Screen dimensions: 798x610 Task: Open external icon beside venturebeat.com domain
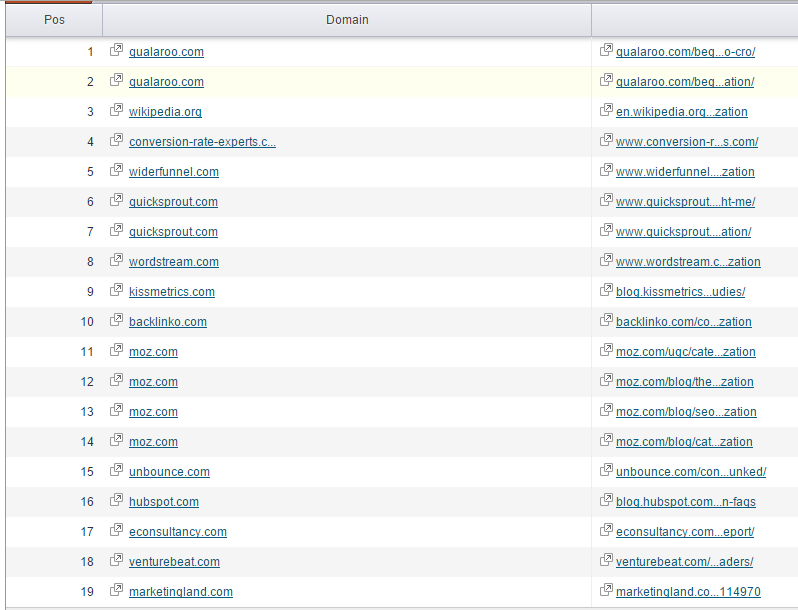click(117, 560)
